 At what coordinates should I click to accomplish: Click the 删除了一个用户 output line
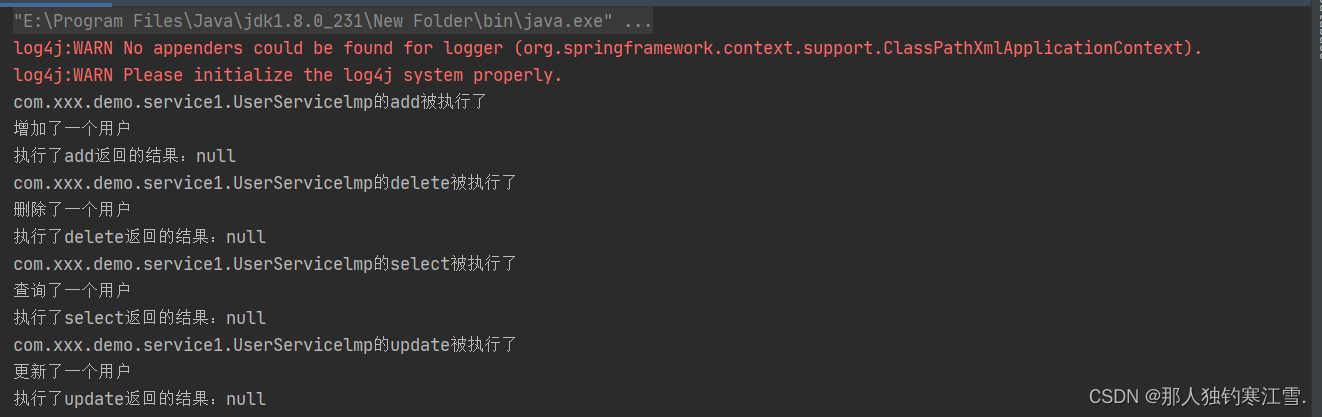point(72,210)
